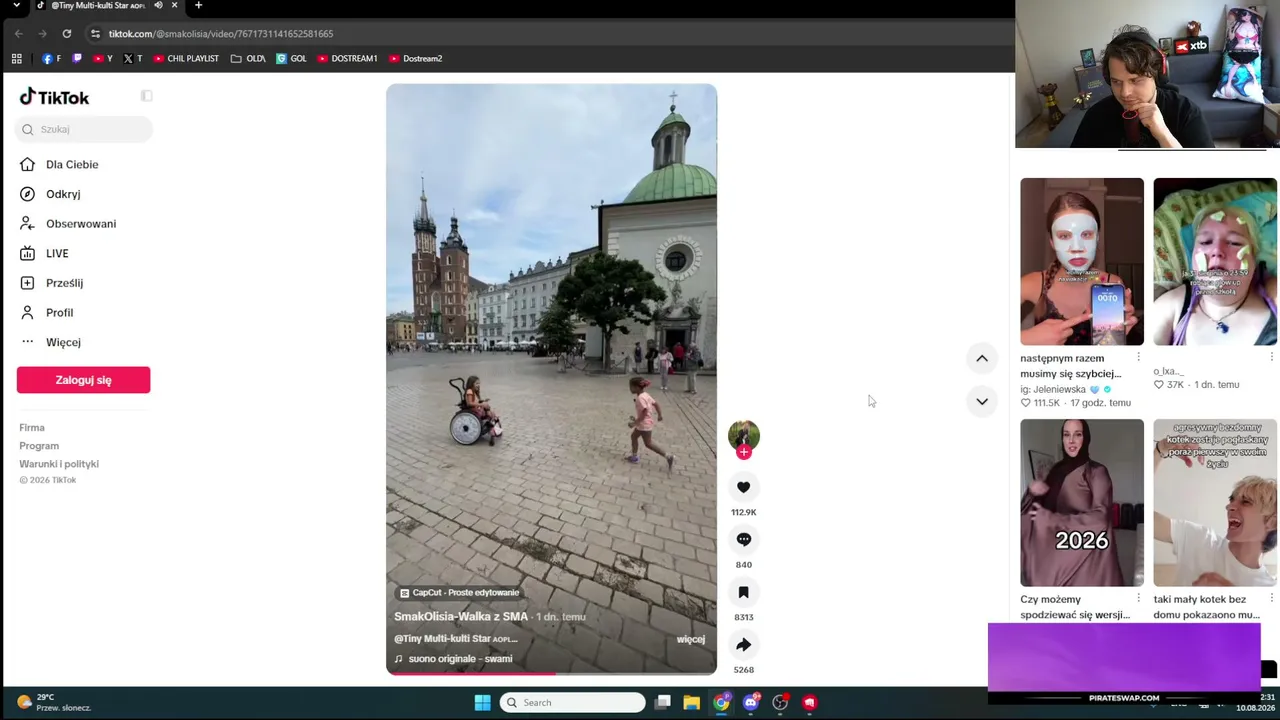The height and width of the screenshot is (720, 1280).
Task: Open the Firma footer link
Action: pyautogui.click(x=32, y=428)
